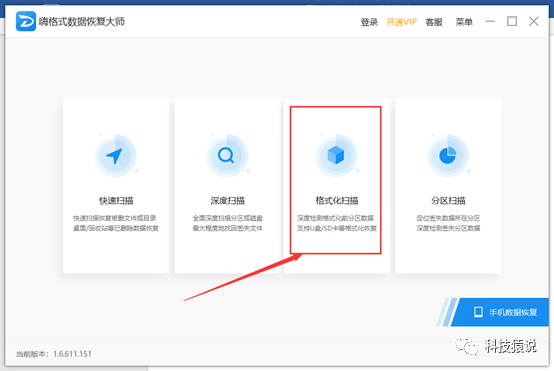Select the 快速扫描 arrow icon
554x371 pixels.
115,156
